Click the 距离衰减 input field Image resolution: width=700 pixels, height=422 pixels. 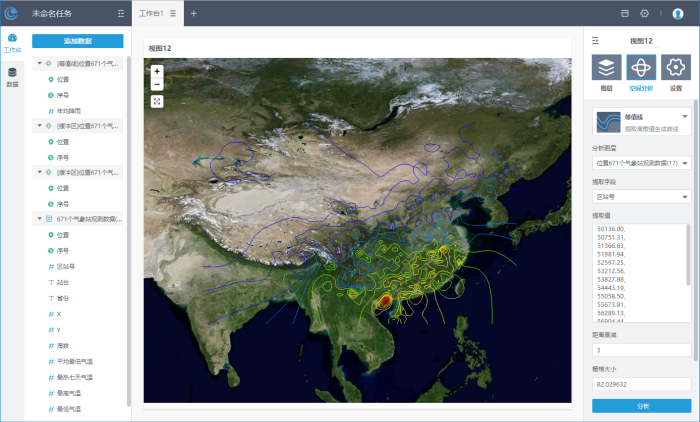click(x=641, y=350)
